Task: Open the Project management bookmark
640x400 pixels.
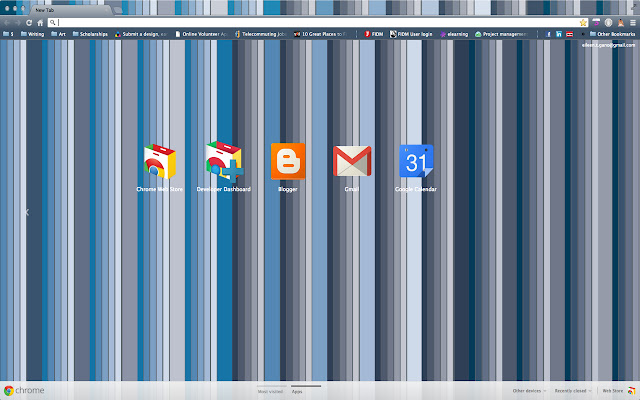Action: point(501,34)
